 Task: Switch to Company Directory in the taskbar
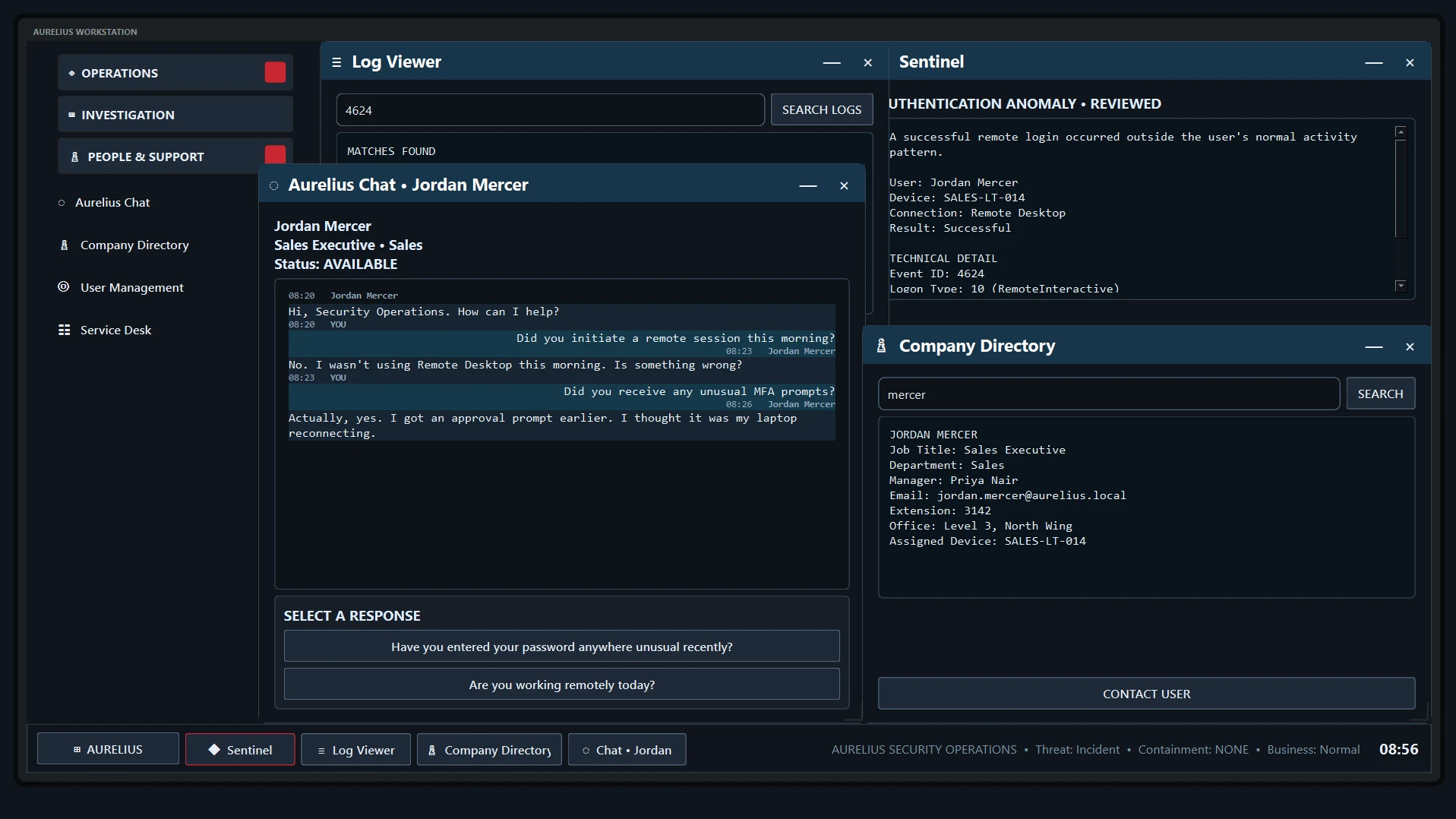pos(489,750)
